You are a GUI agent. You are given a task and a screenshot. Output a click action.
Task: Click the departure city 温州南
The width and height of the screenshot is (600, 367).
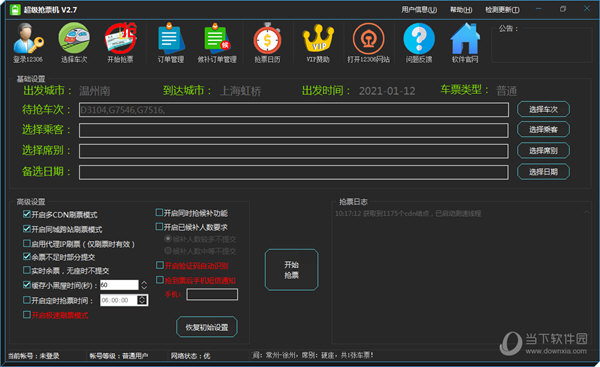(95, 91)
